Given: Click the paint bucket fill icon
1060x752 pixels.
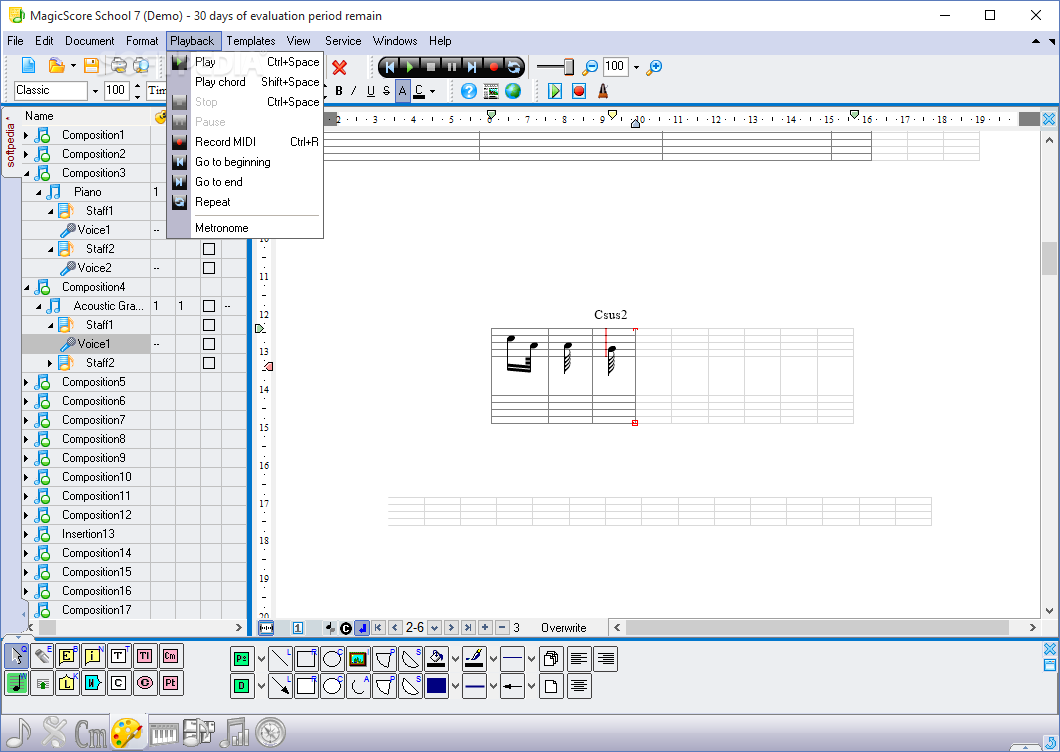Looking at the screenshot, I should (436, 658).
